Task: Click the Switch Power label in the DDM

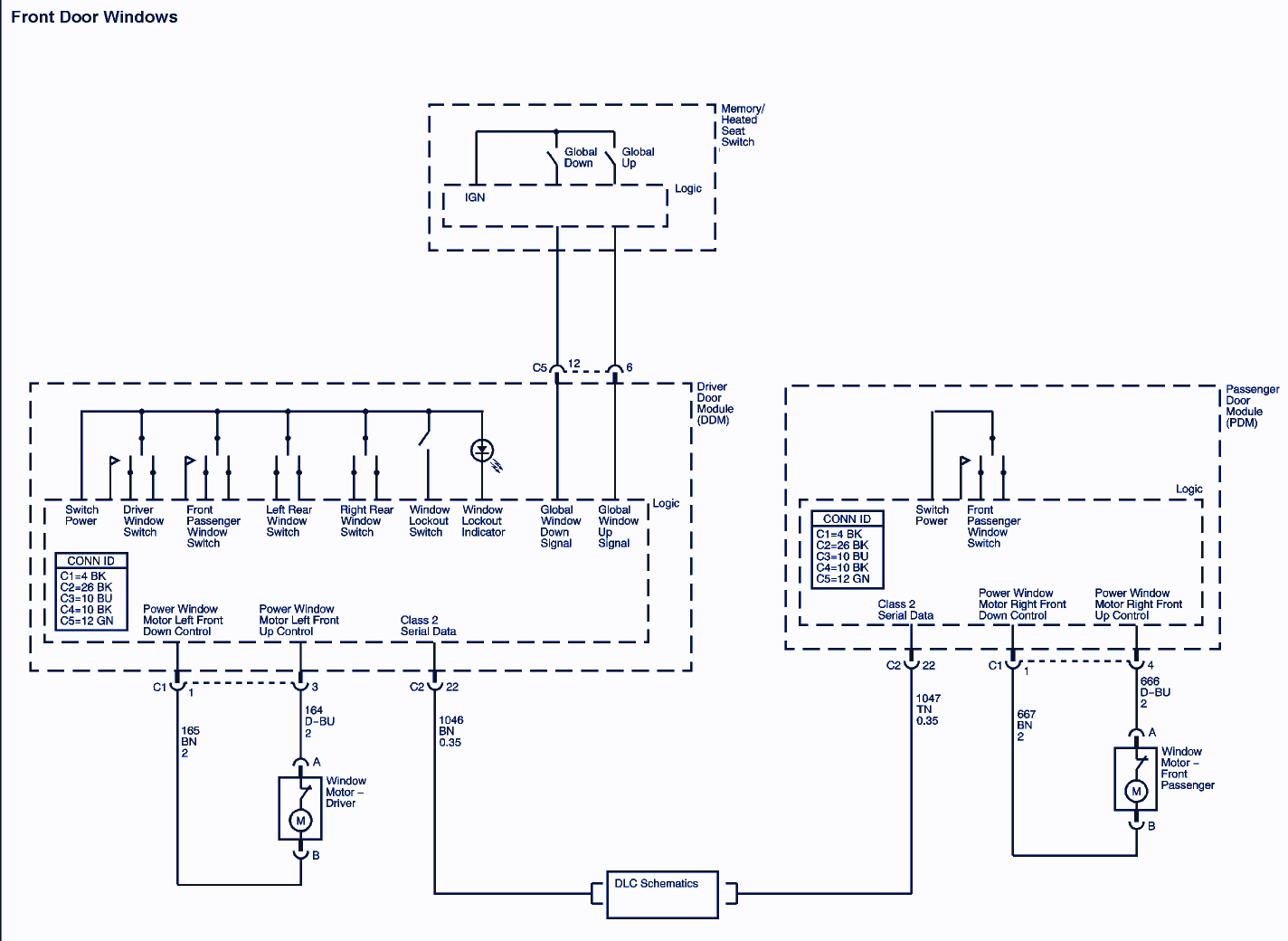Action: (x=81, y=516)
